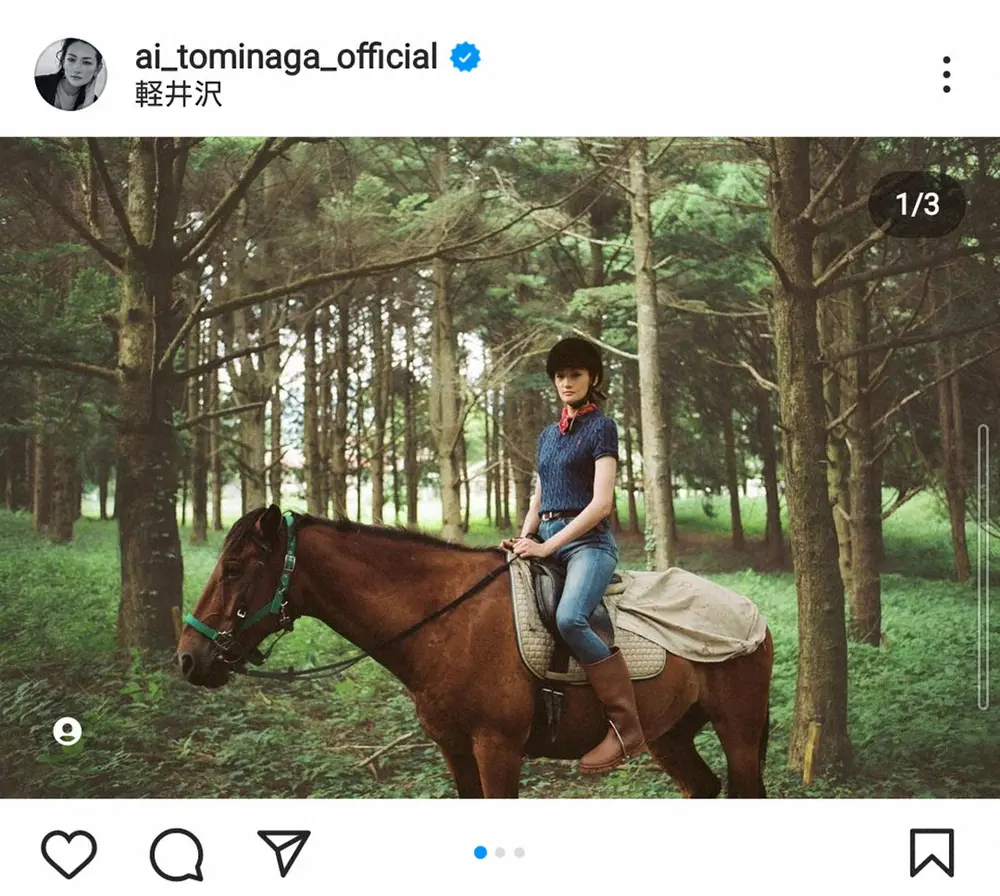Save the post with the bookmark icon
The width and height of the screenshot is (1000, 896).
tap(931, 853)
